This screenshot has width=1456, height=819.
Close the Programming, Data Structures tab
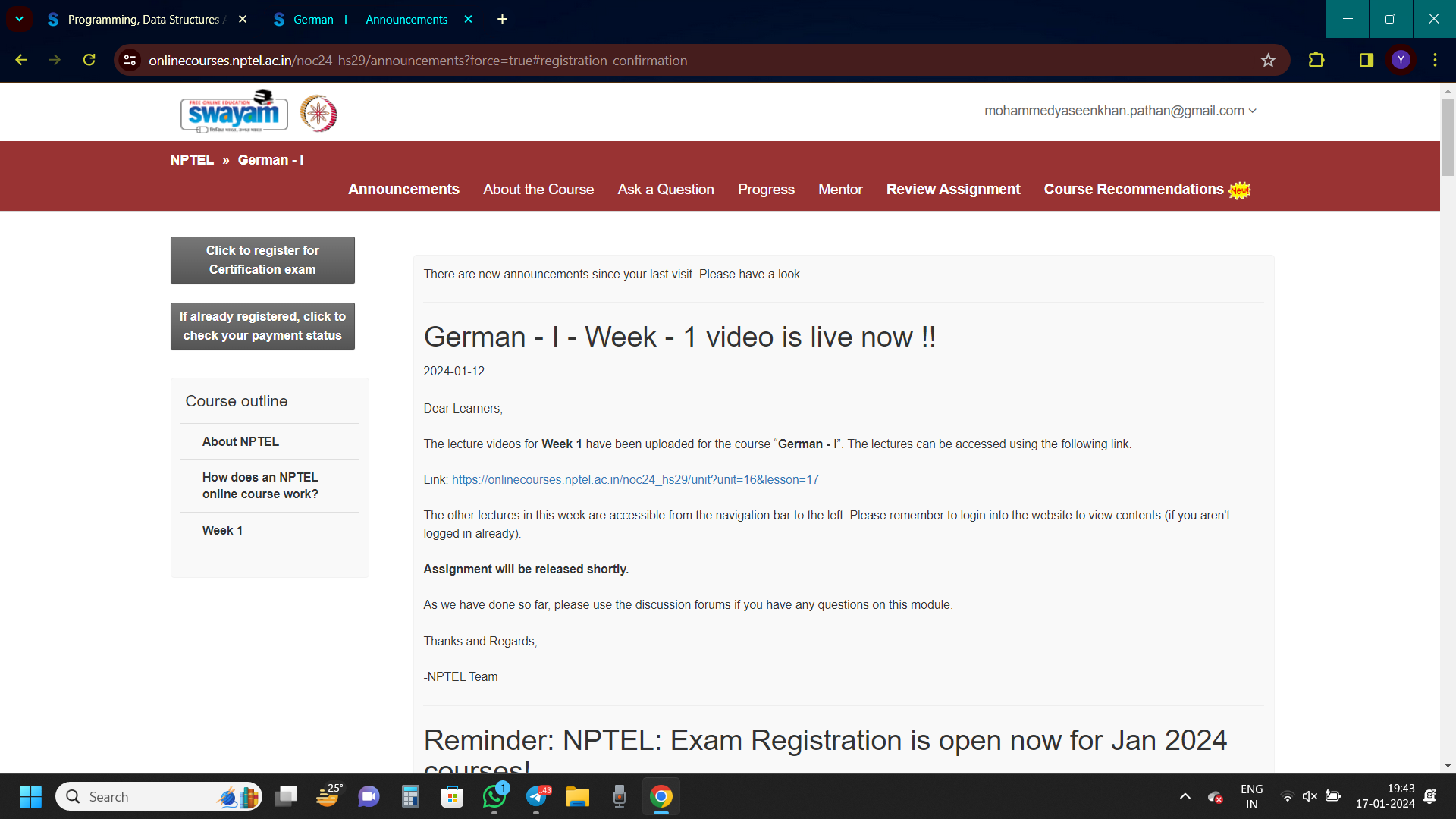click(x=243, y=19)
